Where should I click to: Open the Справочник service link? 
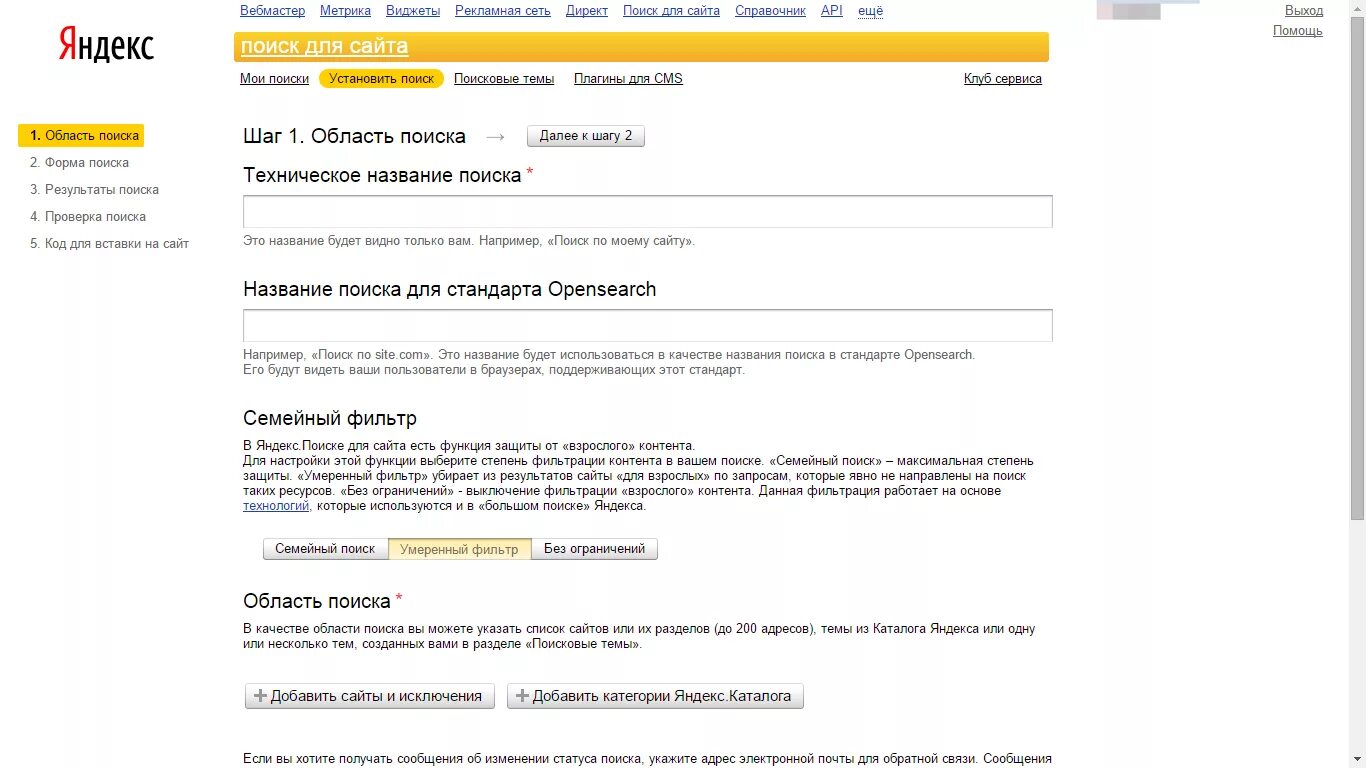pyautogui.click(x=770, y=11)
